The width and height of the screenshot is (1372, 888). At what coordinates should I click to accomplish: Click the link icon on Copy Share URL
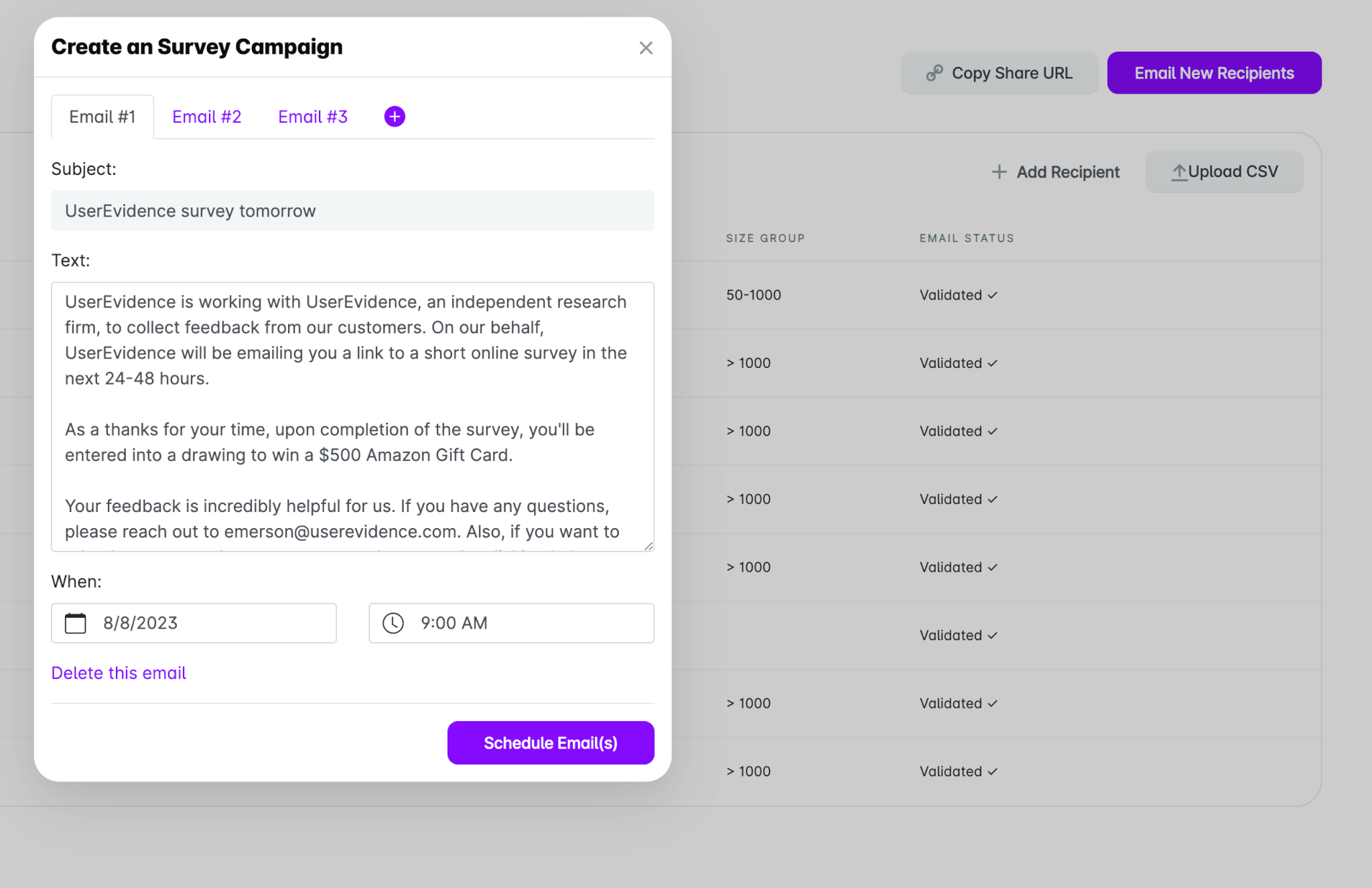[x=935, y=73]
